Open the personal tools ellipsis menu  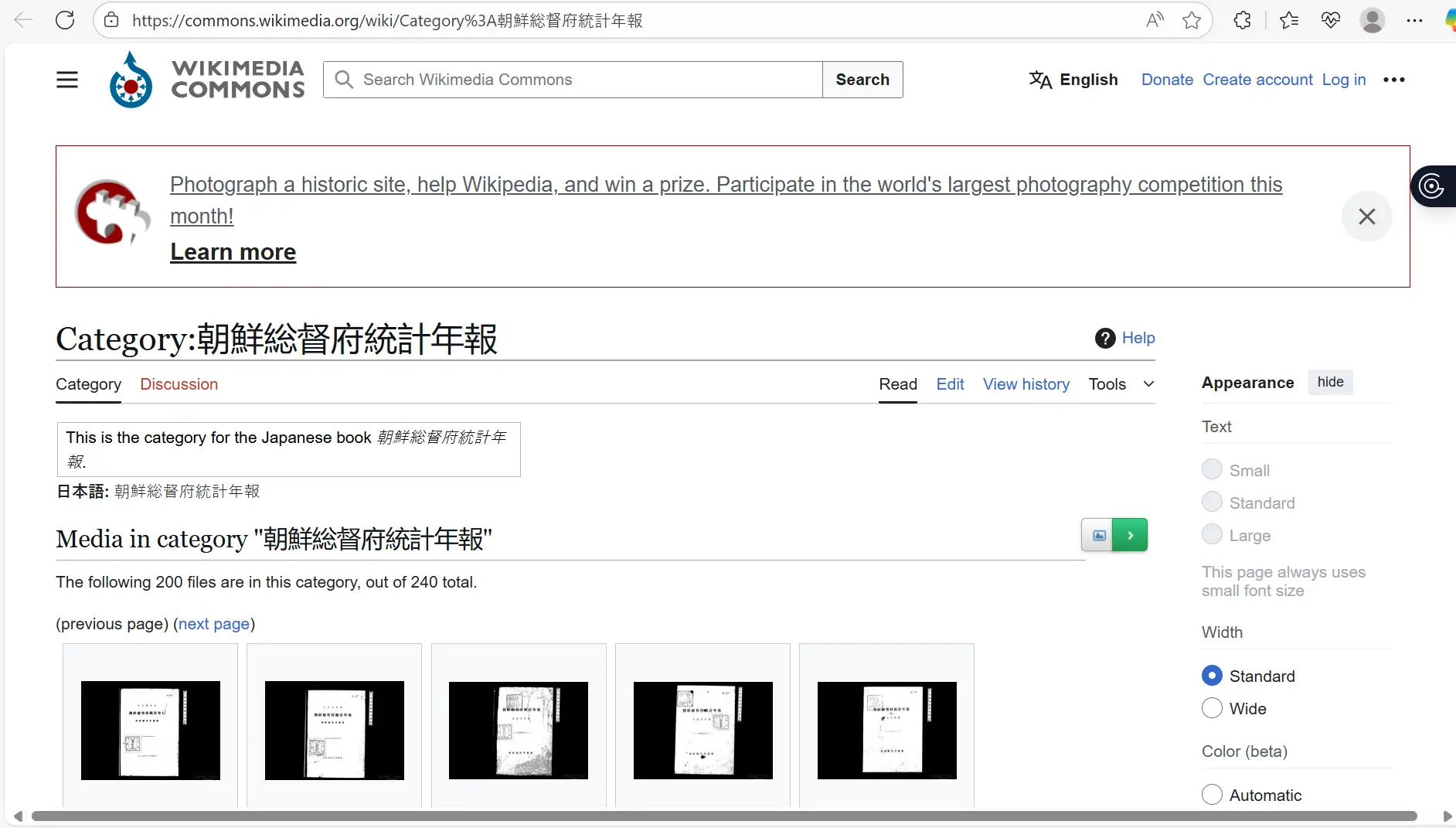pyautogui.click(x=1393, y=80)
